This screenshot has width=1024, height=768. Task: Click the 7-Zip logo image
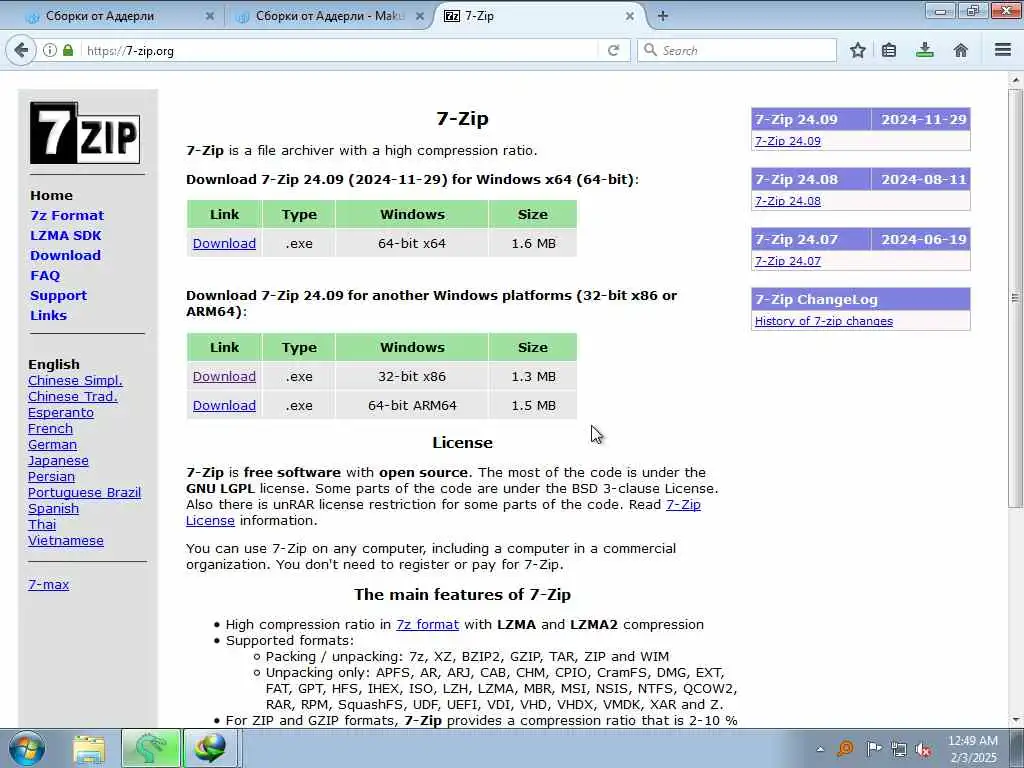[x=85, y=133]
